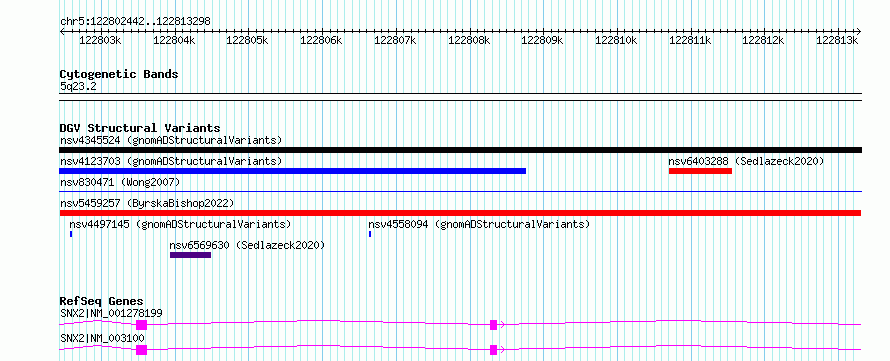Click the 122811k ruler position

(690, 40)
